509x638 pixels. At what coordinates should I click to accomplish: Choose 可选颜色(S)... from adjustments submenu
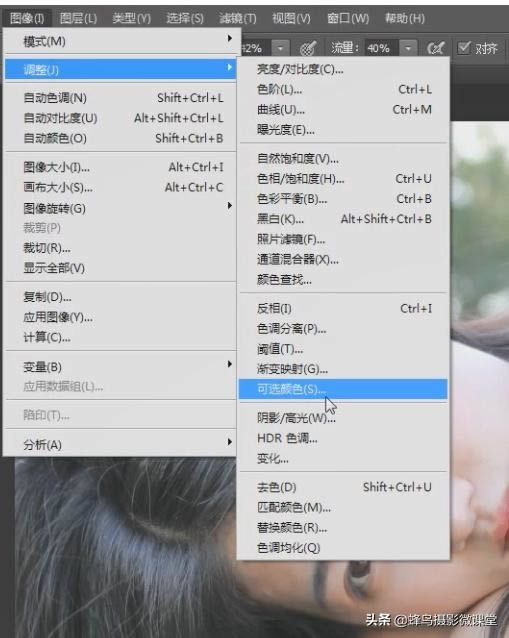(343, 389)
